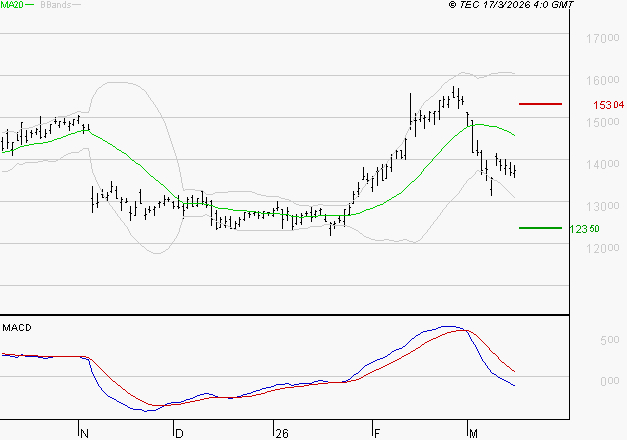Click the BBands legend label
627x440 pixels.
click(x=56, y=5)
